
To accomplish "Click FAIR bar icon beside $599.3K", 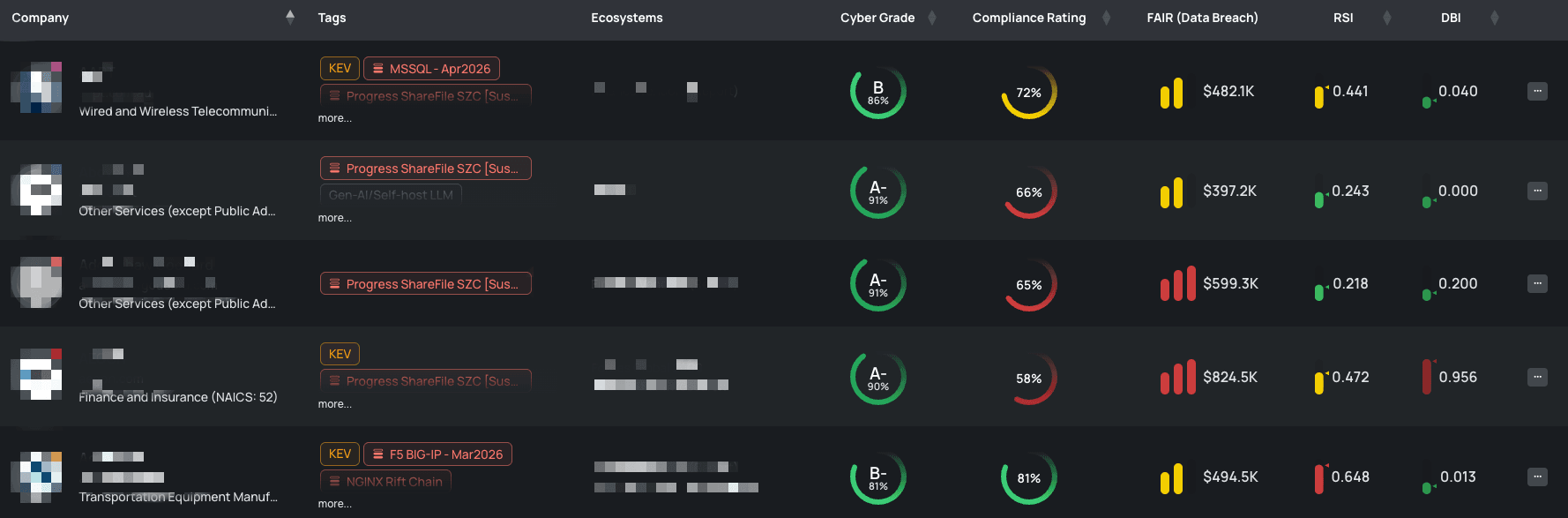I will click(x=1178, y=283).
